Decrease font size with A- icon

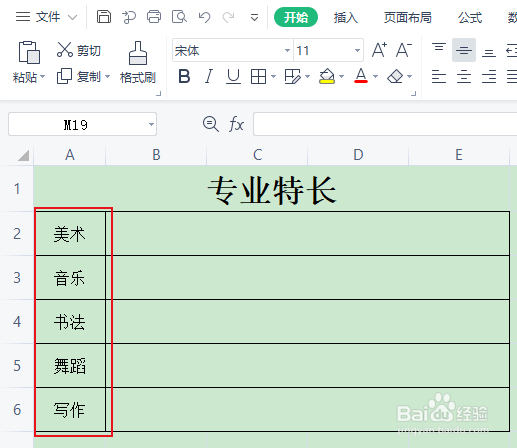click(x=404, y=50)
